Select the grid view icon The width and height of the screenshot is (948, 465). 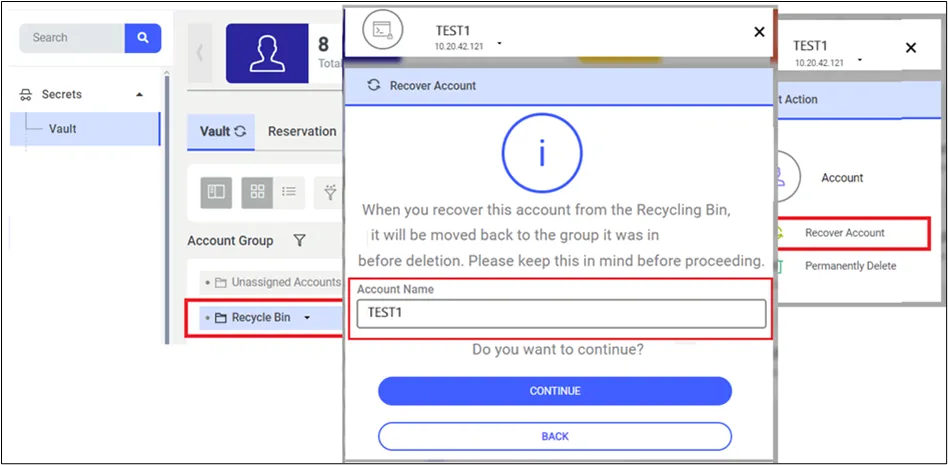257,192
